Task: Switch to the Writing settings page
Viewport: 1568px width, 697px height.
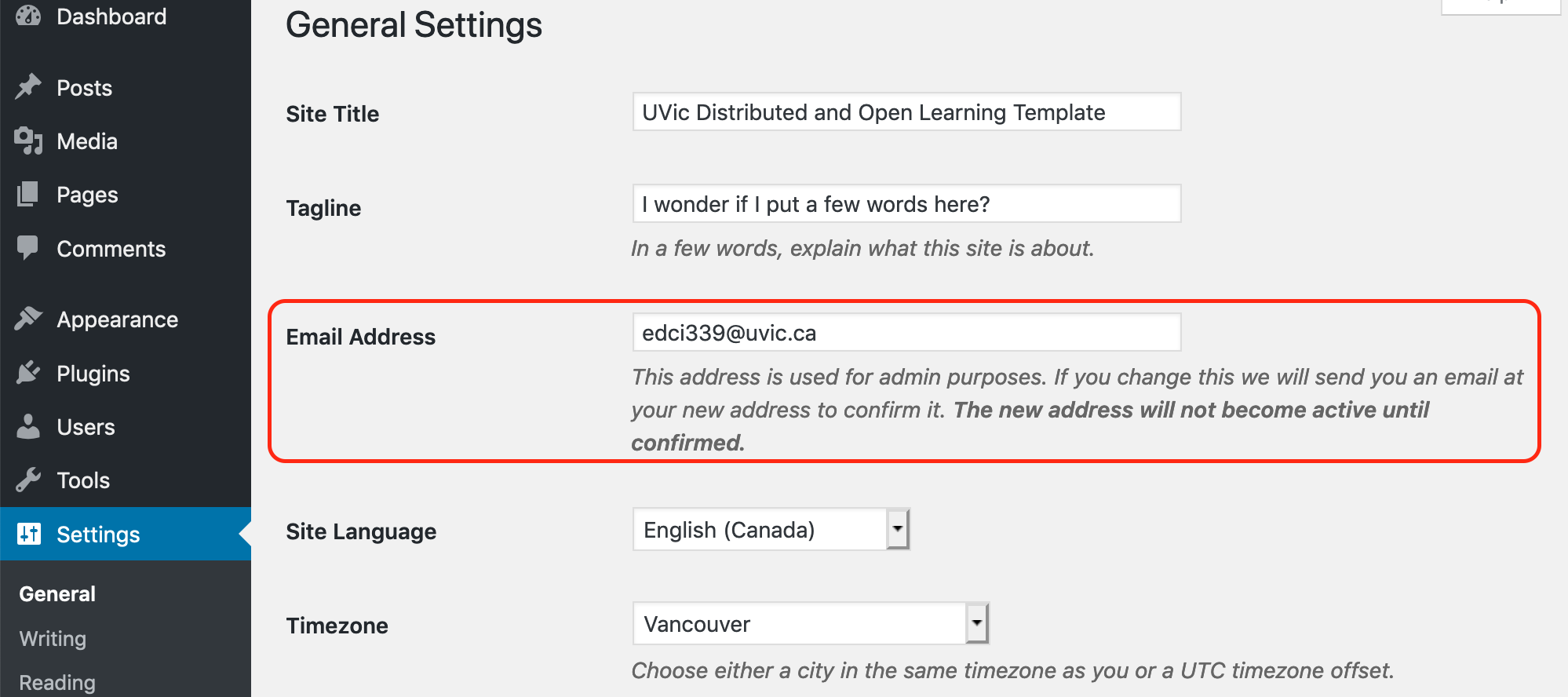Action: (52, 638)
